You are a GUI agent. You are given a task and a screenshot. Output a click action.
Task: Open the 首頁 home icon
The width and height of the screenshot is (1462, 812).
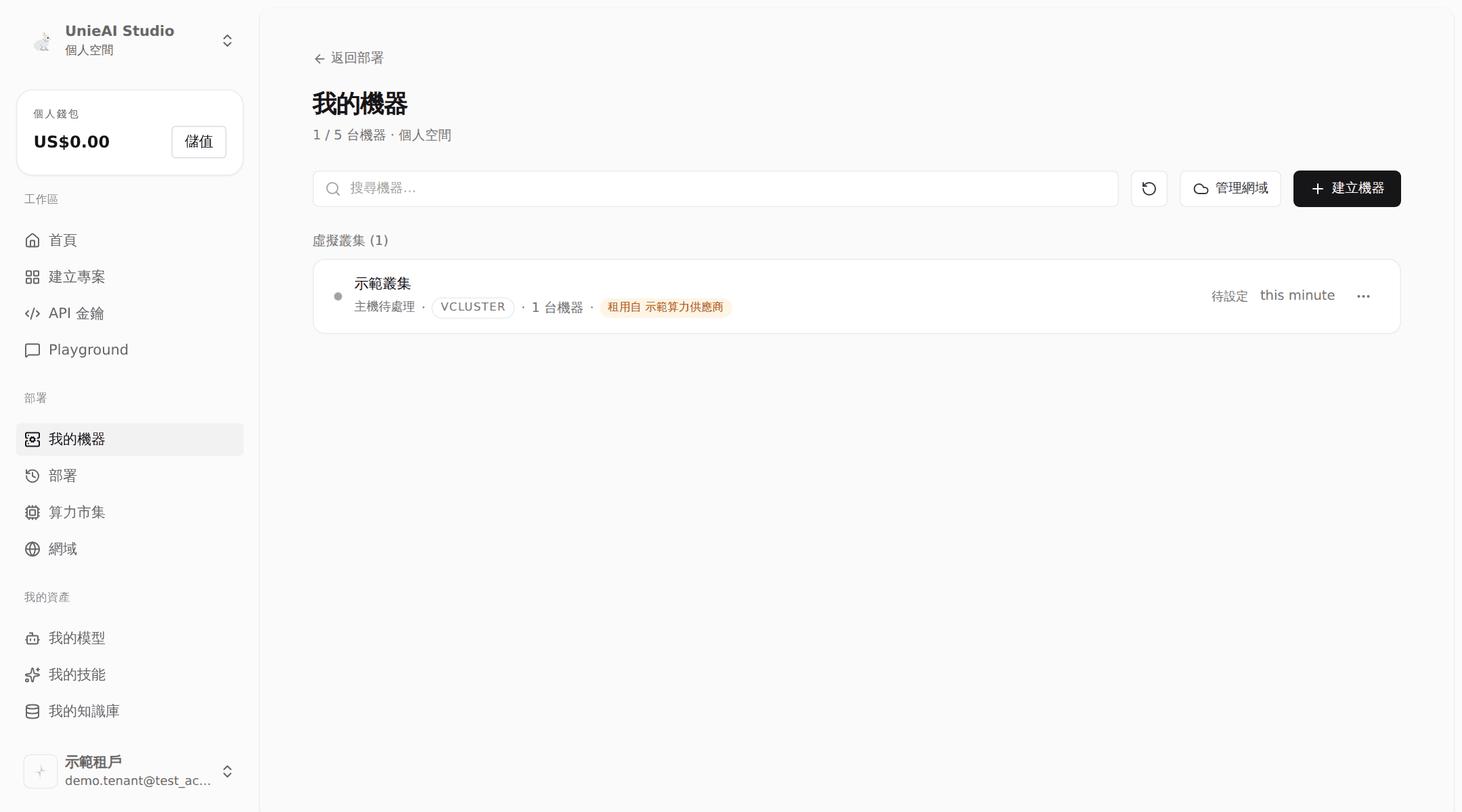coord(32,240)
